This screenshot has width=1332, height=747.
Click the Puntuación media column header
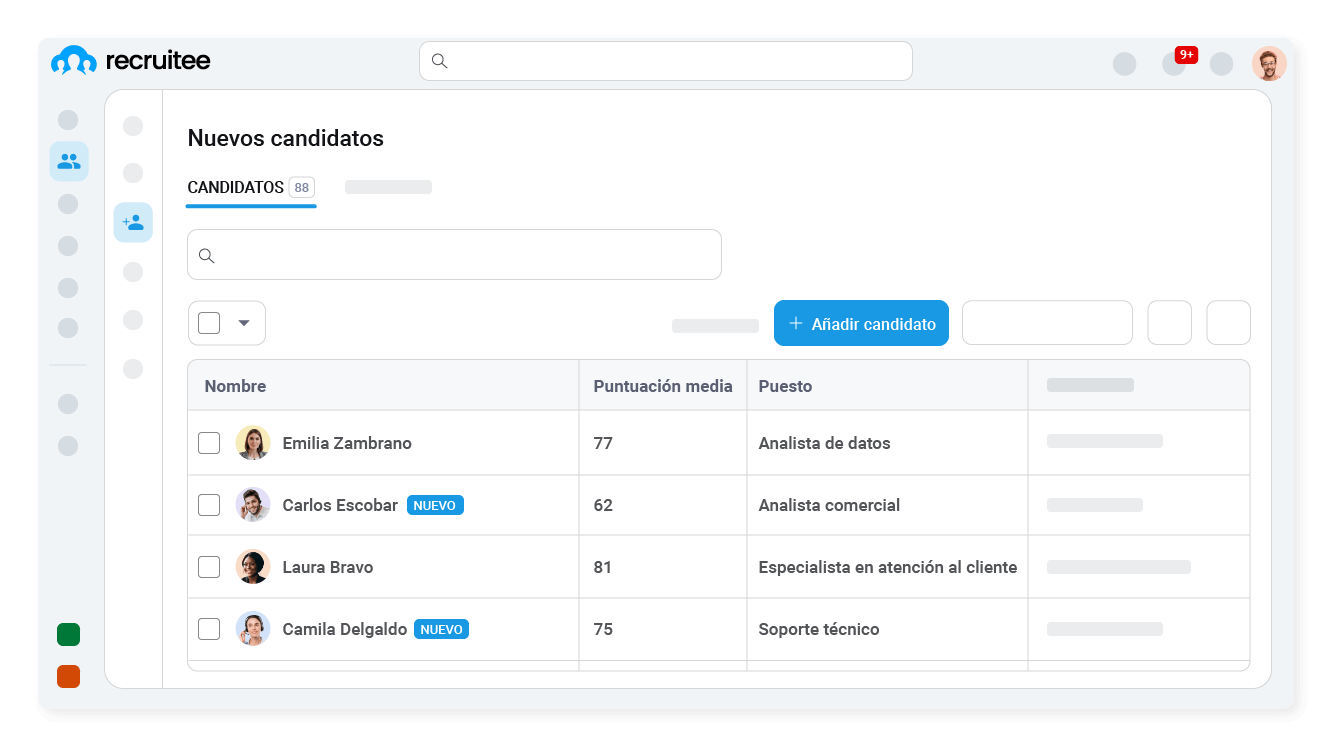[x=663, y=385]
